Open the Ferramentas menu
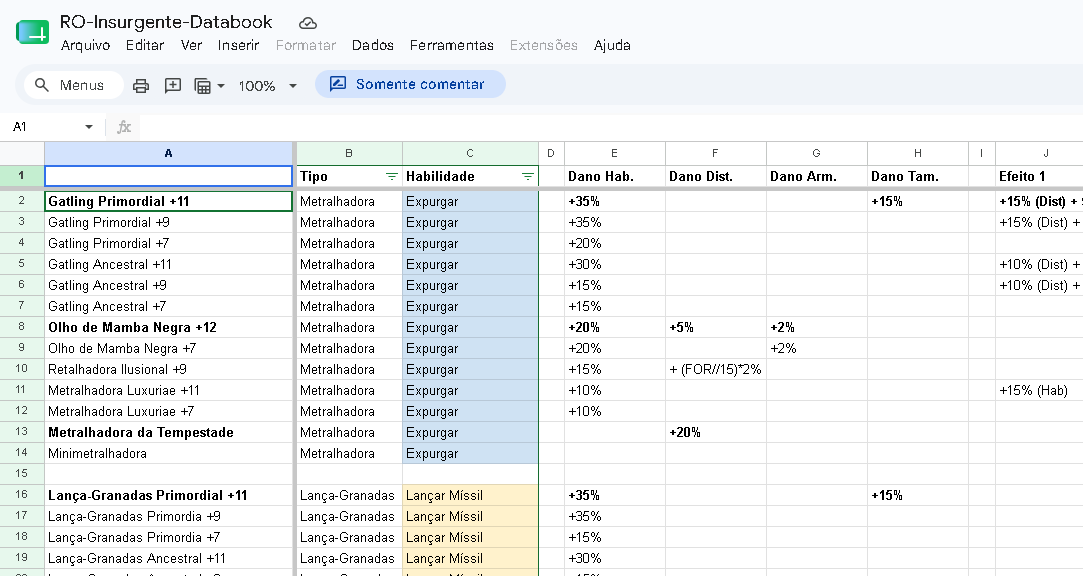Image resolution: width=1083 pixels, height=576 pixels. [x=452, y=46]
